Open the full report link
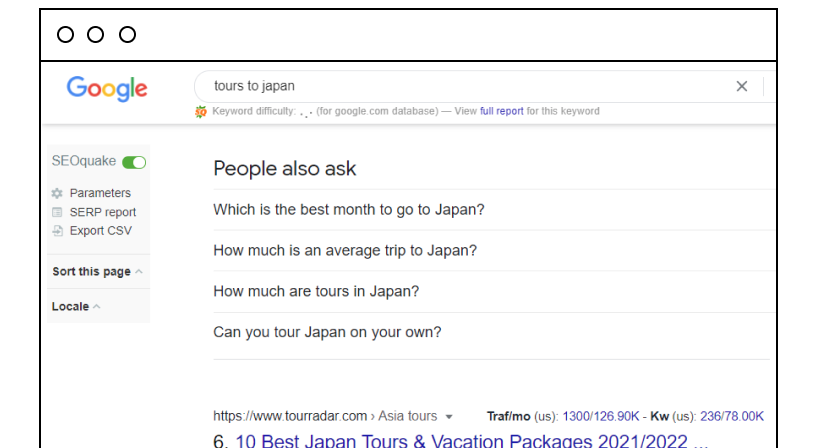818x448 pixels. point(501,111)
